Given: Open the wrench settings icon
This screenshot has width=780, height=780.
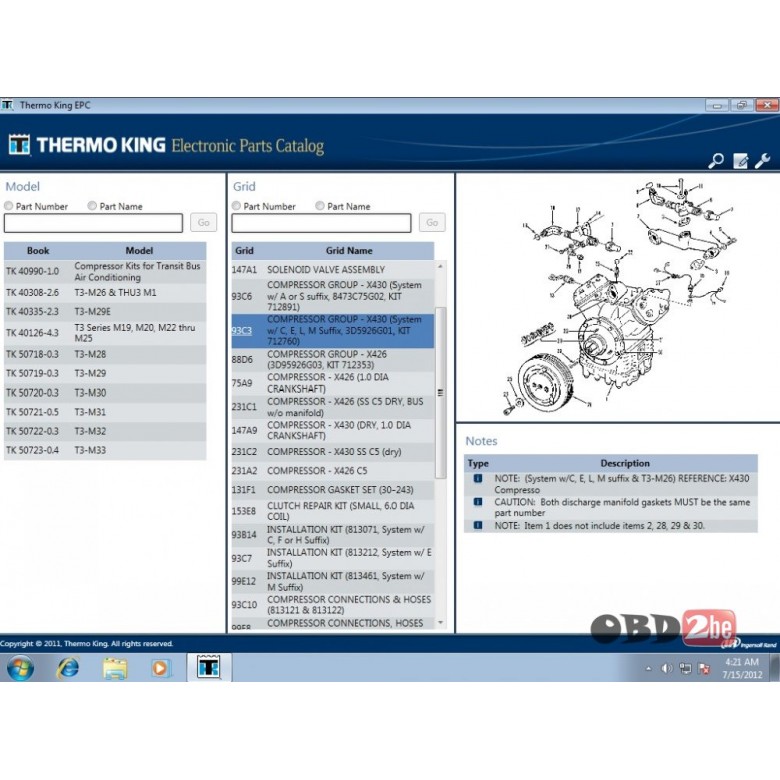Looking at the screenshot, I should [x=763, y=161].
